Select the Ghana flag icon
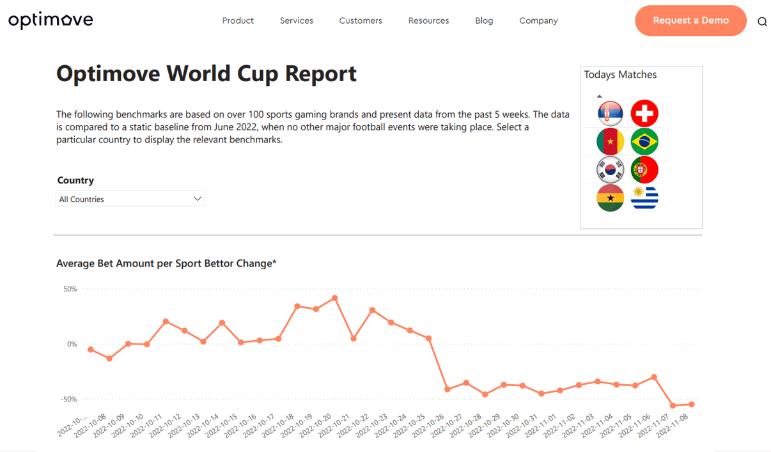This screenshot has width=771, height=452. [x=610, y=198]
